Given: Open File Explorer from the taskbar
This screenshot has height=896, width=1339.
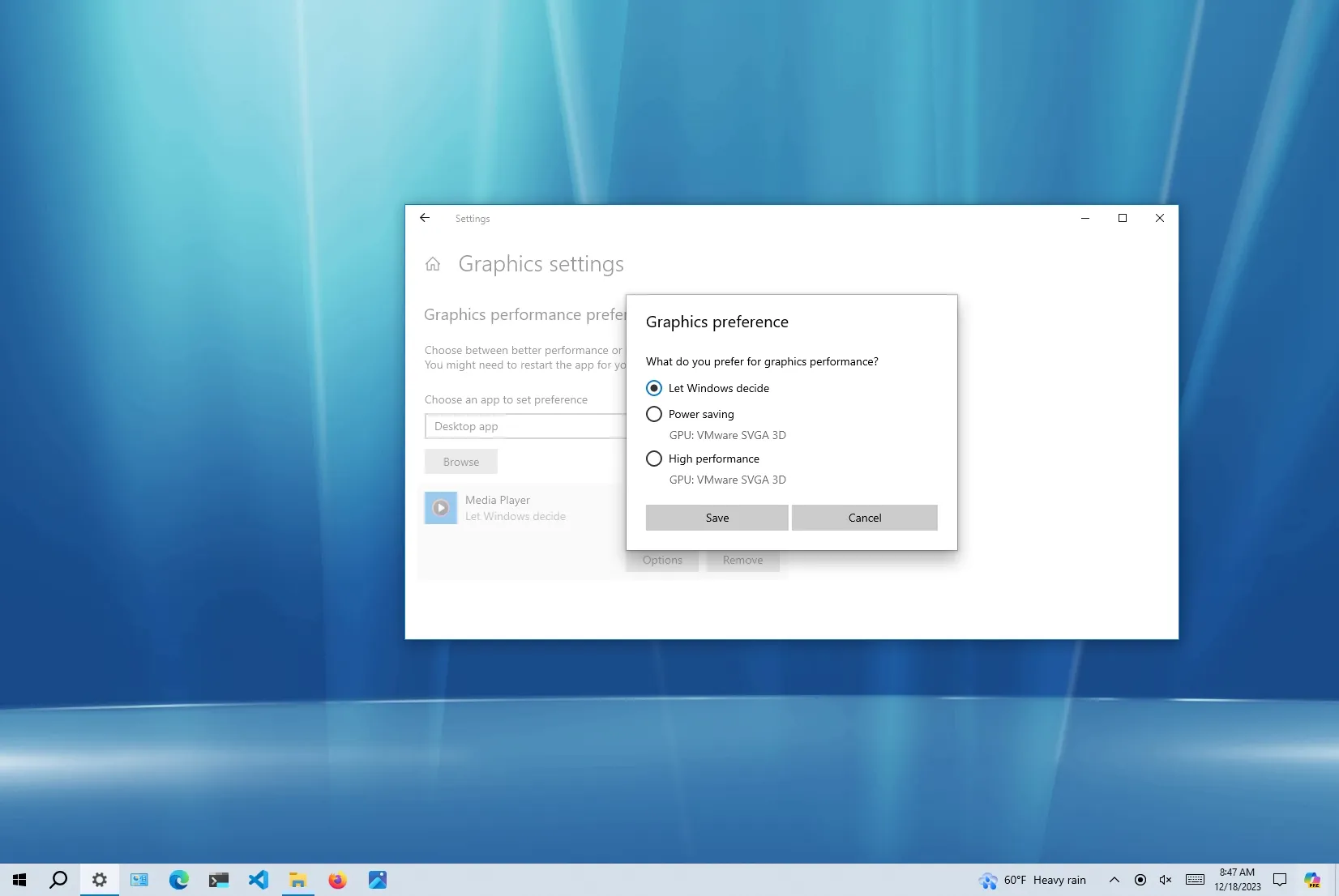Looking at the screenshot, I should click(297, 880).
